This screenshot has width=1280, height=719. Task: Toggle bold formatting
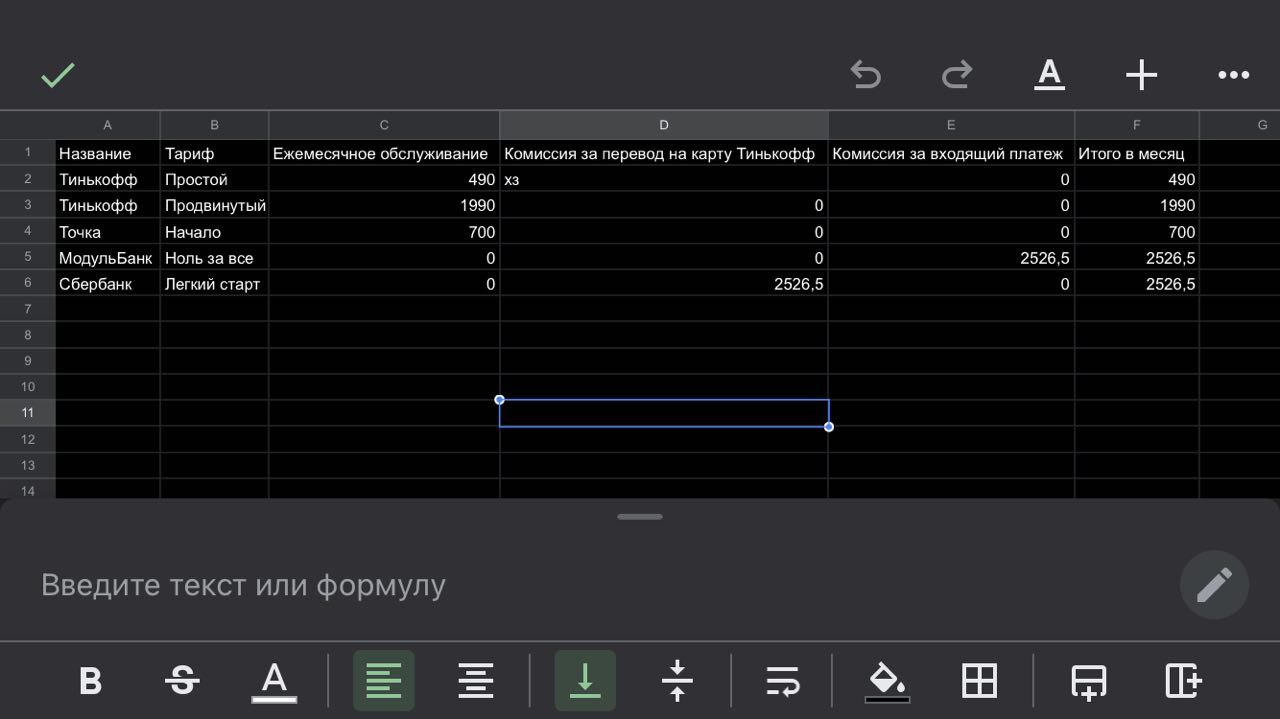(x=90, y=681)
